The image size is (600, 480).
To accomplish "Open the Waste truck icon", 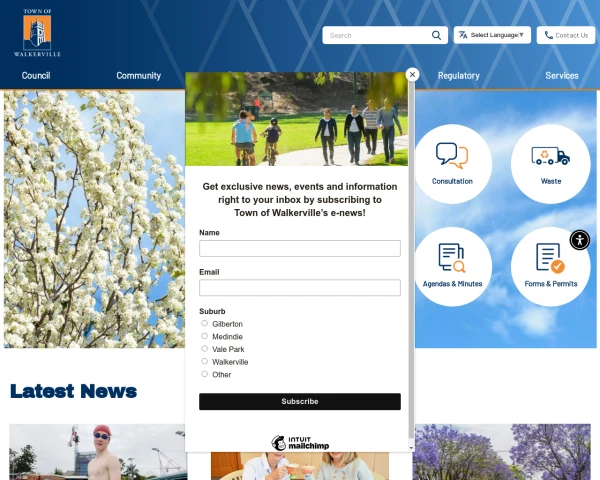I will pyautogui.click(x=551, y=156).
